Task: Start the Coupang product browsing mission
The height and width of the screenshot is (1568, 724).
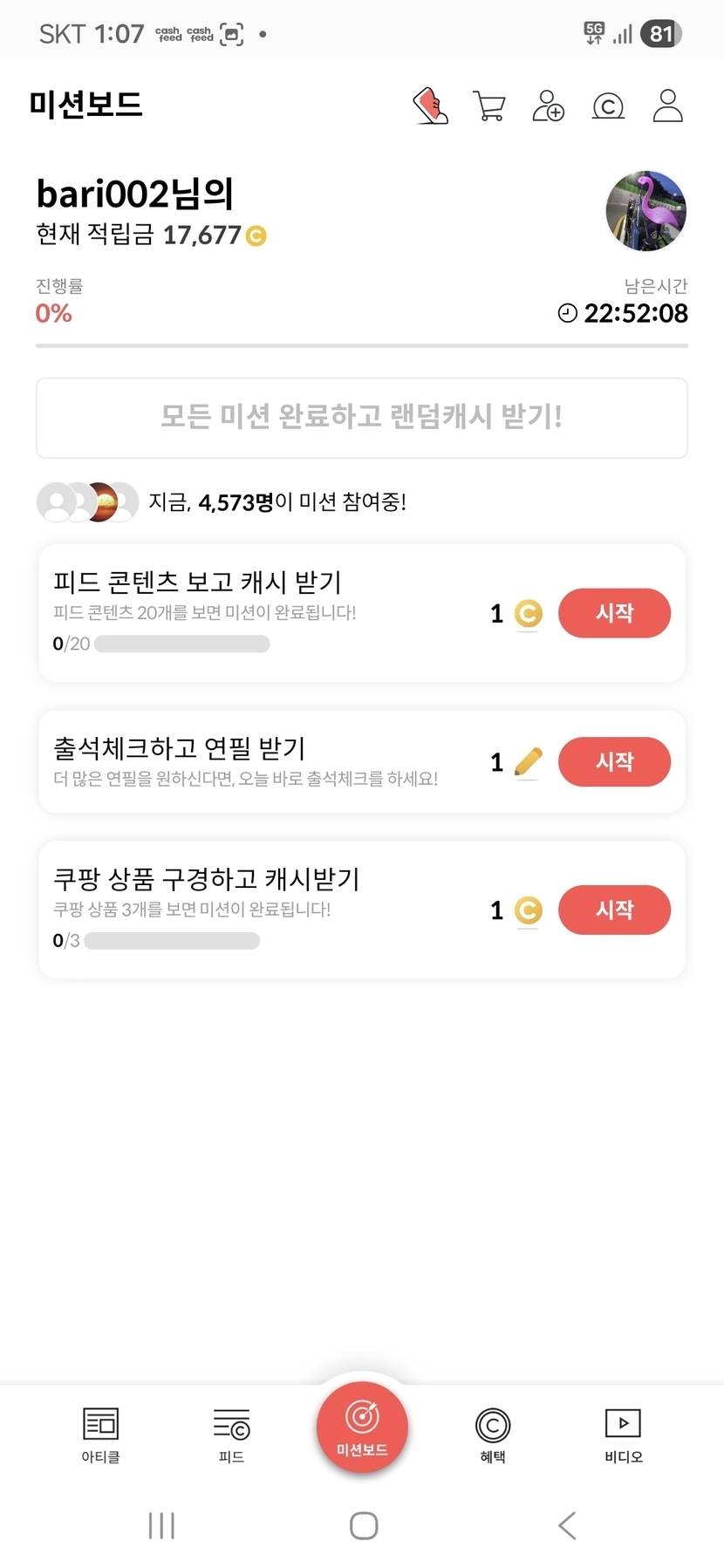Action: tap(614, 910)
